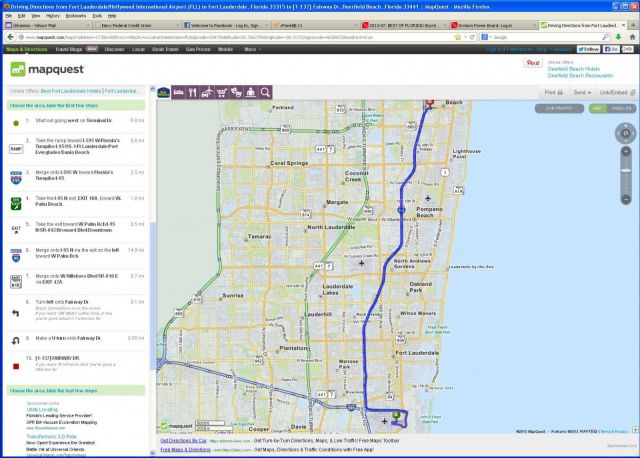Expand the first few steps zoom link

(53, 106)
